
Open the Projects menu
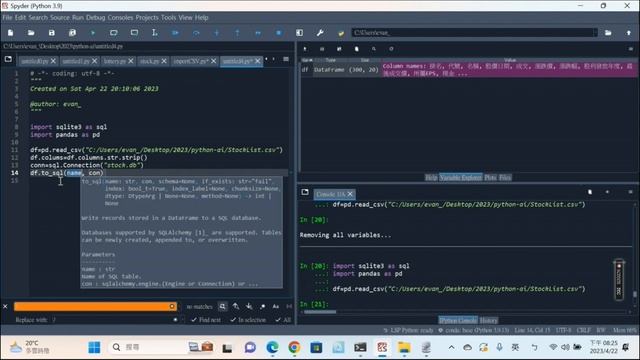pyautogui.click(x=147, y=18)
